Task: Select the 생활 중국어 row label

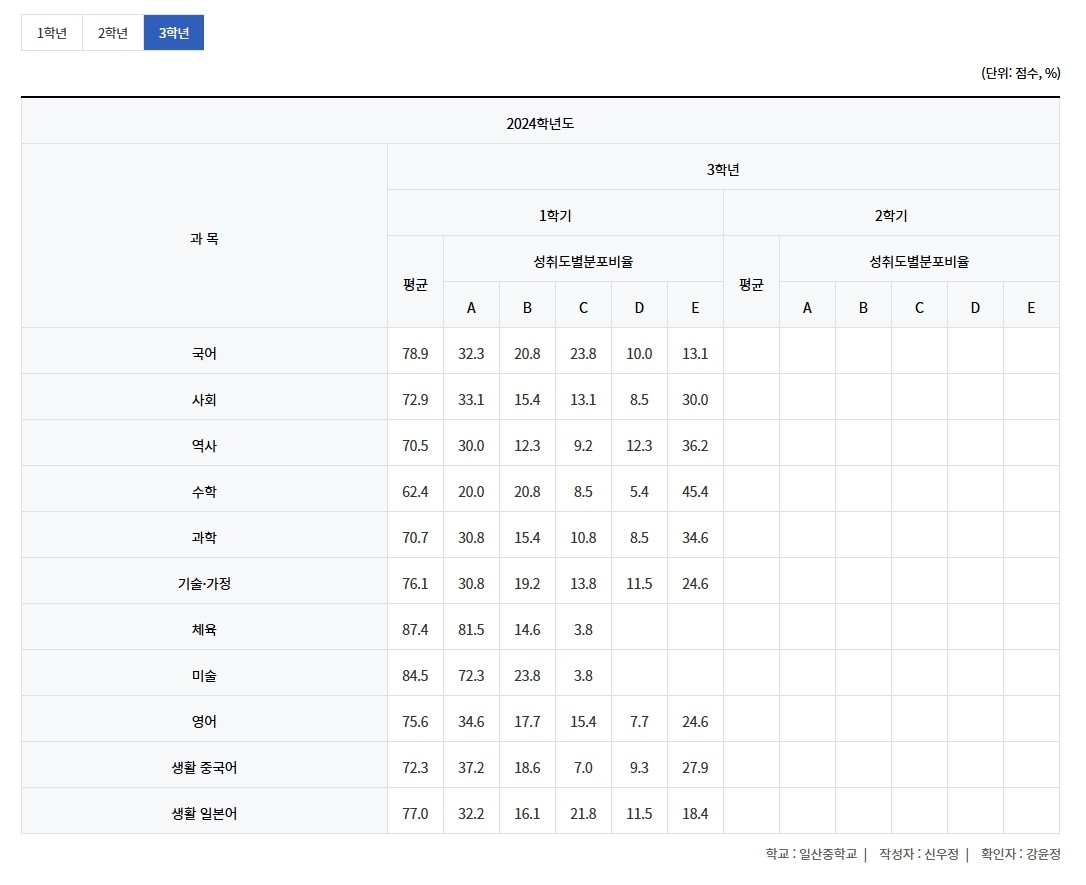Action: coord(204,768)
